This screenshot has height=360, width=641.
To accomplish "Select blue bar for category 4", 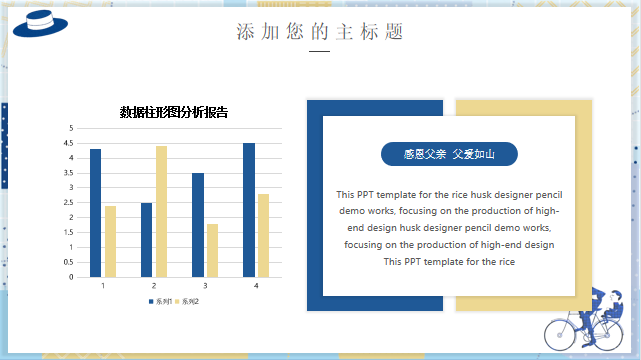I will point(249,210).
